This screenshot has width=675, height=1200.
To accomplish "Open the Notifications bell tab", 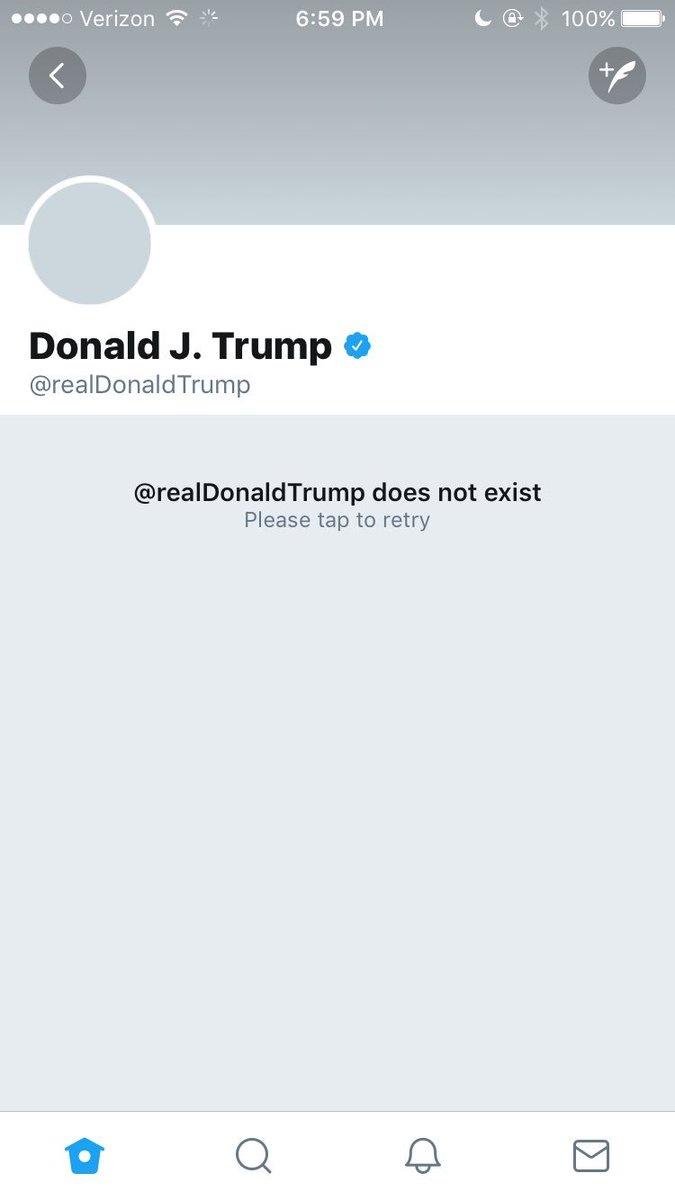I will (x=422, y=1156).
